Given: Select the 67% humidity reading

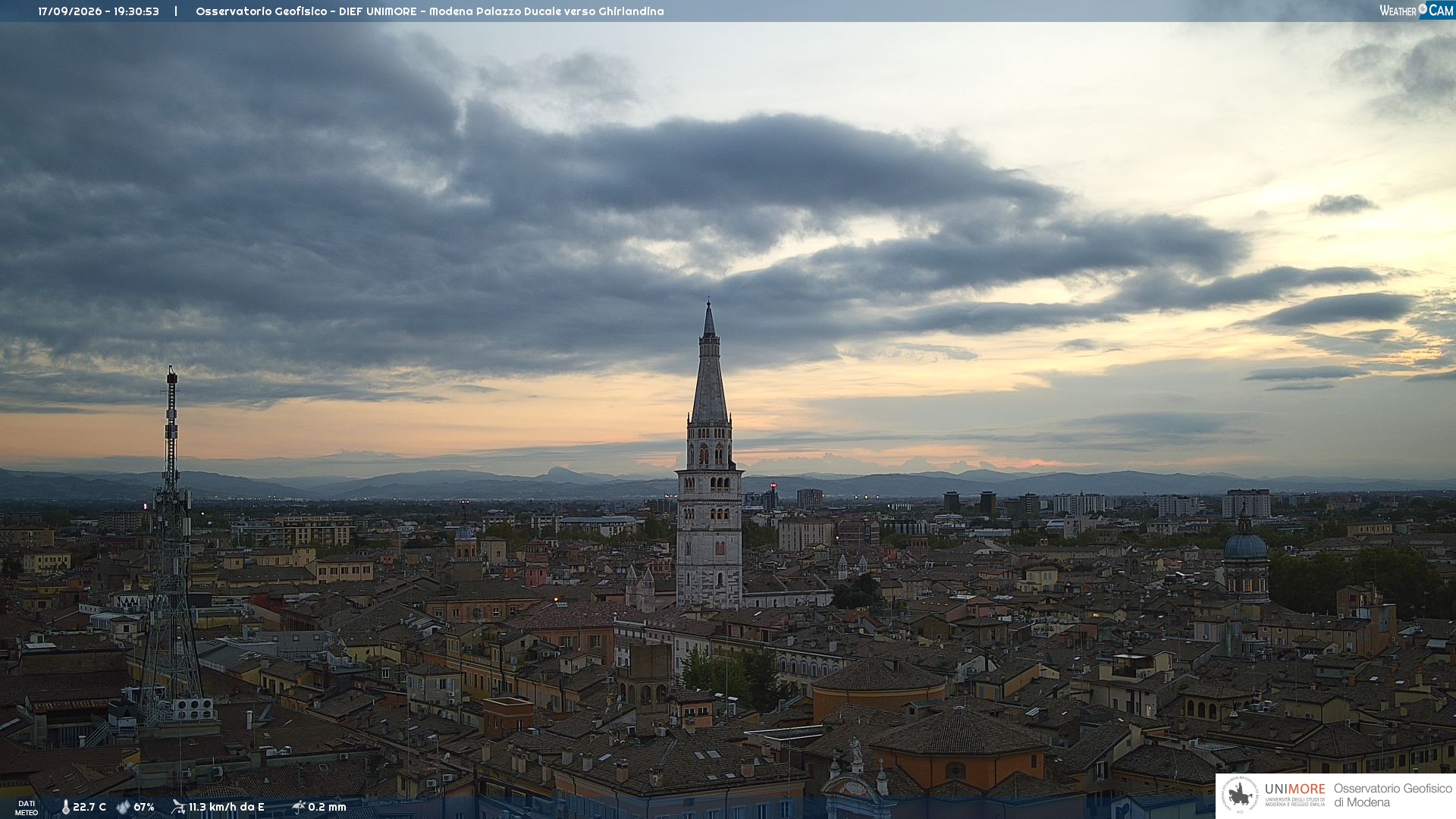Looking at the screenshot, I should click(144, 807).
